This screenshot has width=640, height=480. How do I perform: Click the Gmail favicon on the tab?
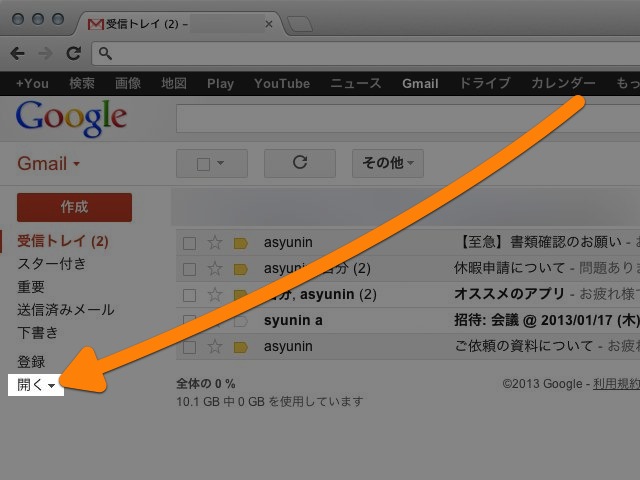pyautogui.click(x=96, y=24)
